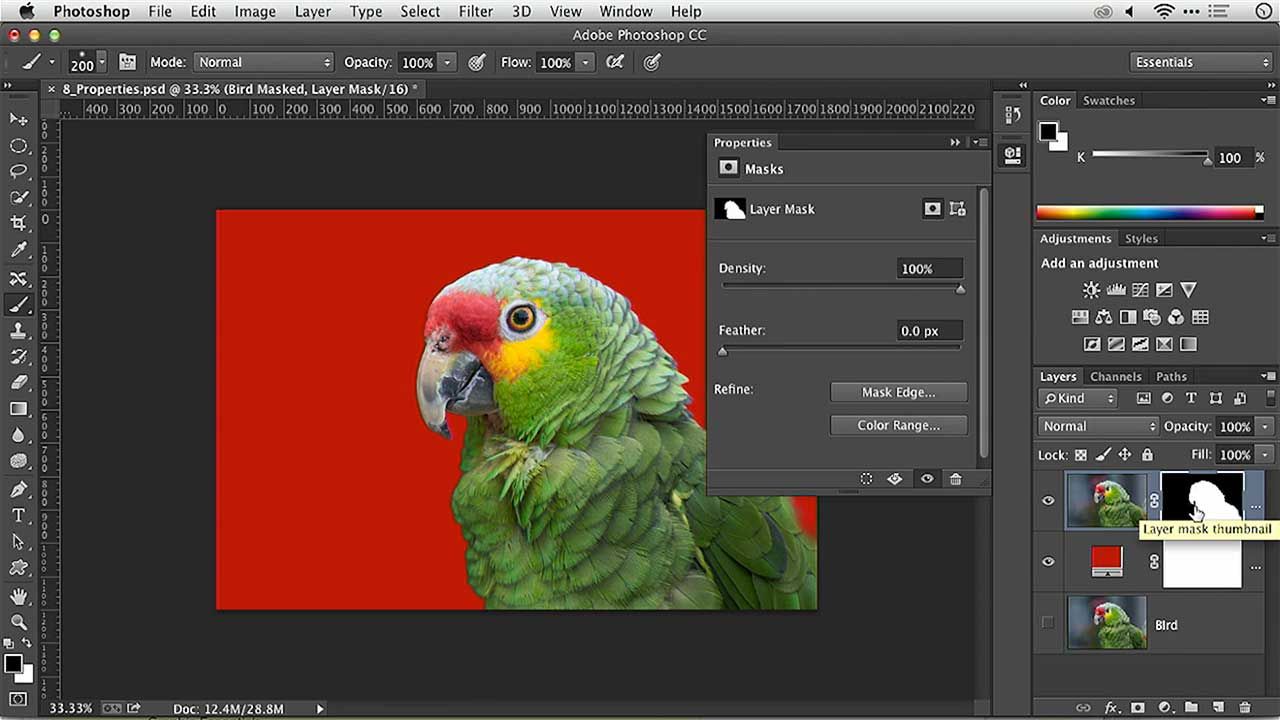Select the Eyedropper tool

click(x=19, y=251)
